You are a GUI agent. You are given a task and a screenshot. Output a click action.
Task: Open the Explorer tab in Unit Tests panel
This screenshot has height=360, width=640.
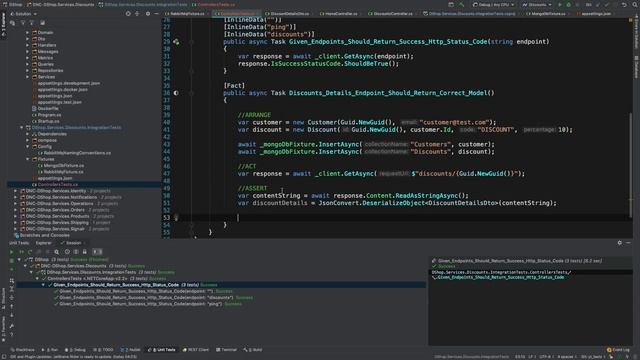44,243
